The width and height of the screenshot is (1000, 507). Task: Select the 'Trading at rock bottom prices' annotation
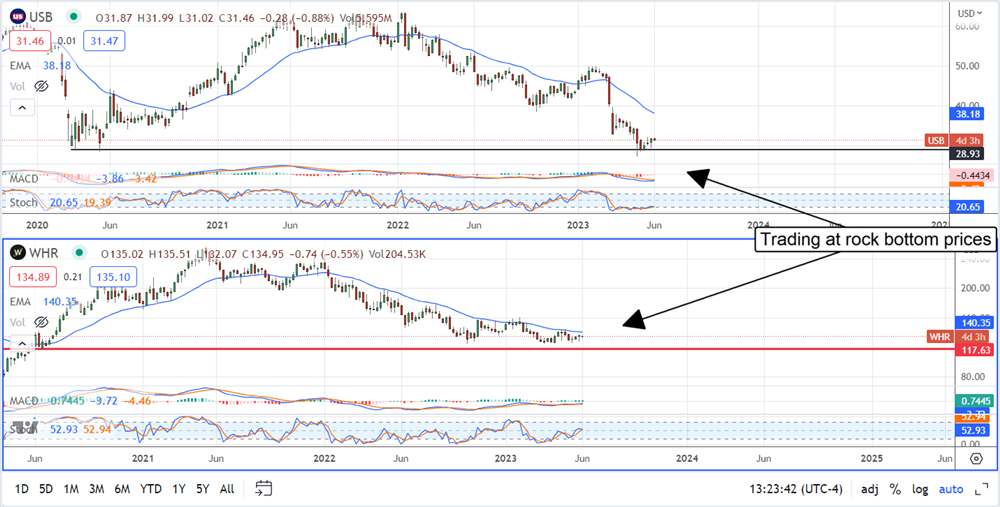click(871, 239)
